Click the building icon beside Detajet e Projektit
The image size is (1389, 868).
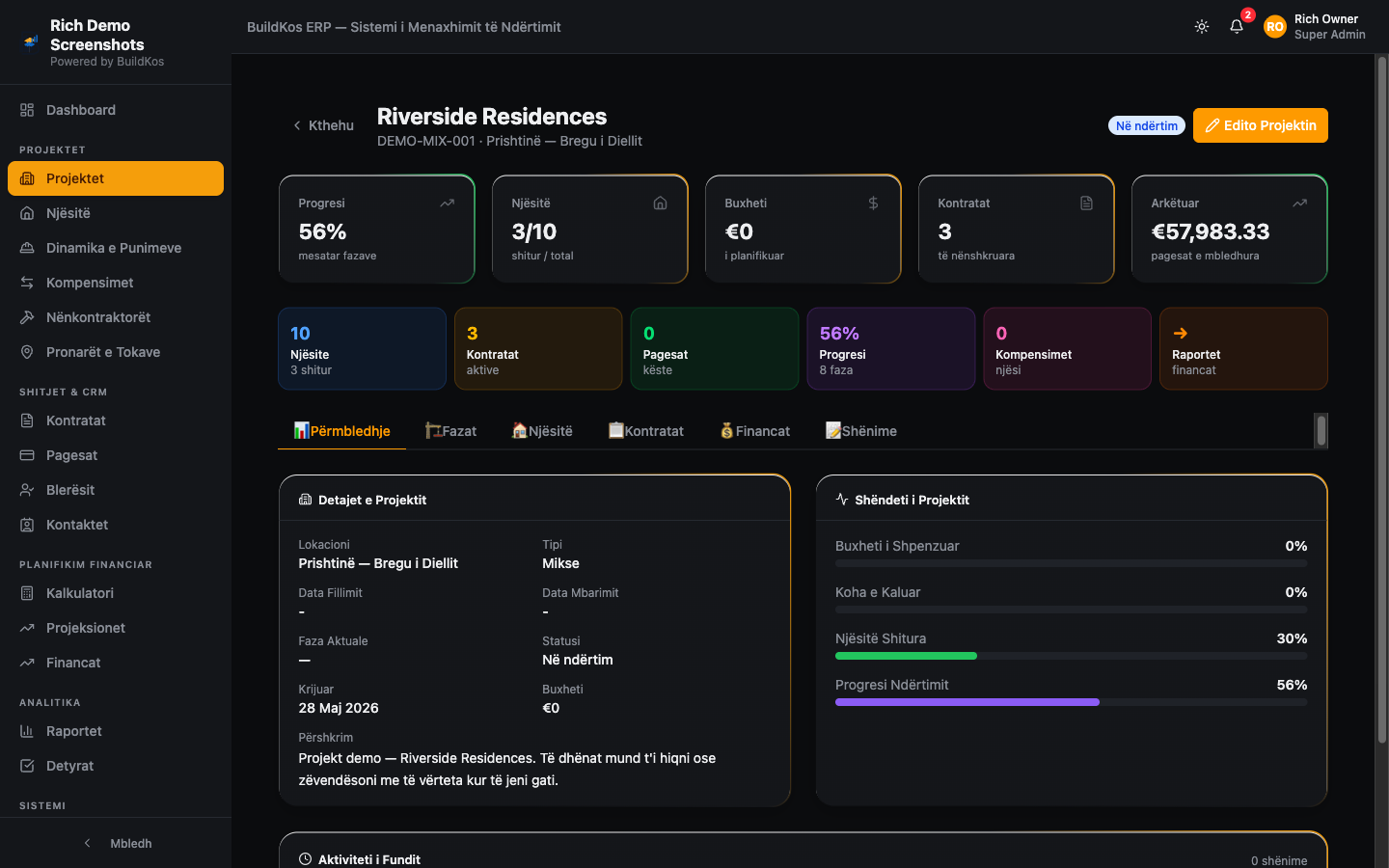coord(305,500)
